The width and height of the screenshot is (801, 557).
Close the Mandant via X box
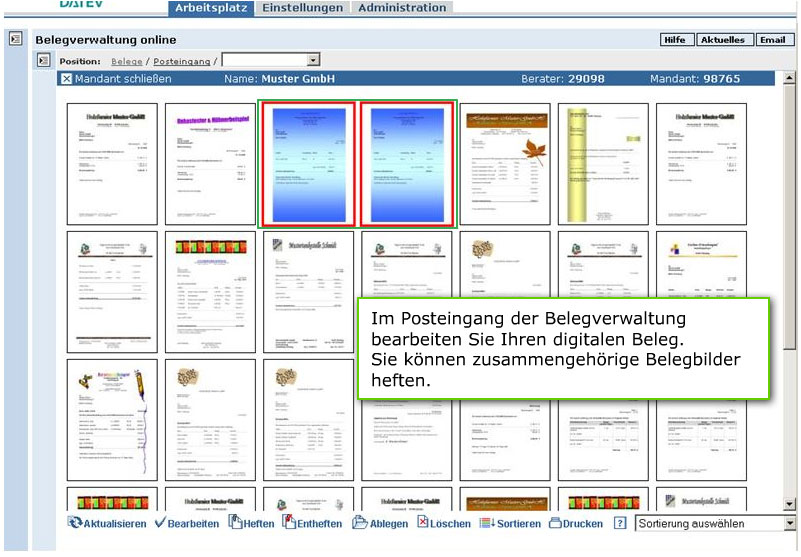click(x=66, y=79)
